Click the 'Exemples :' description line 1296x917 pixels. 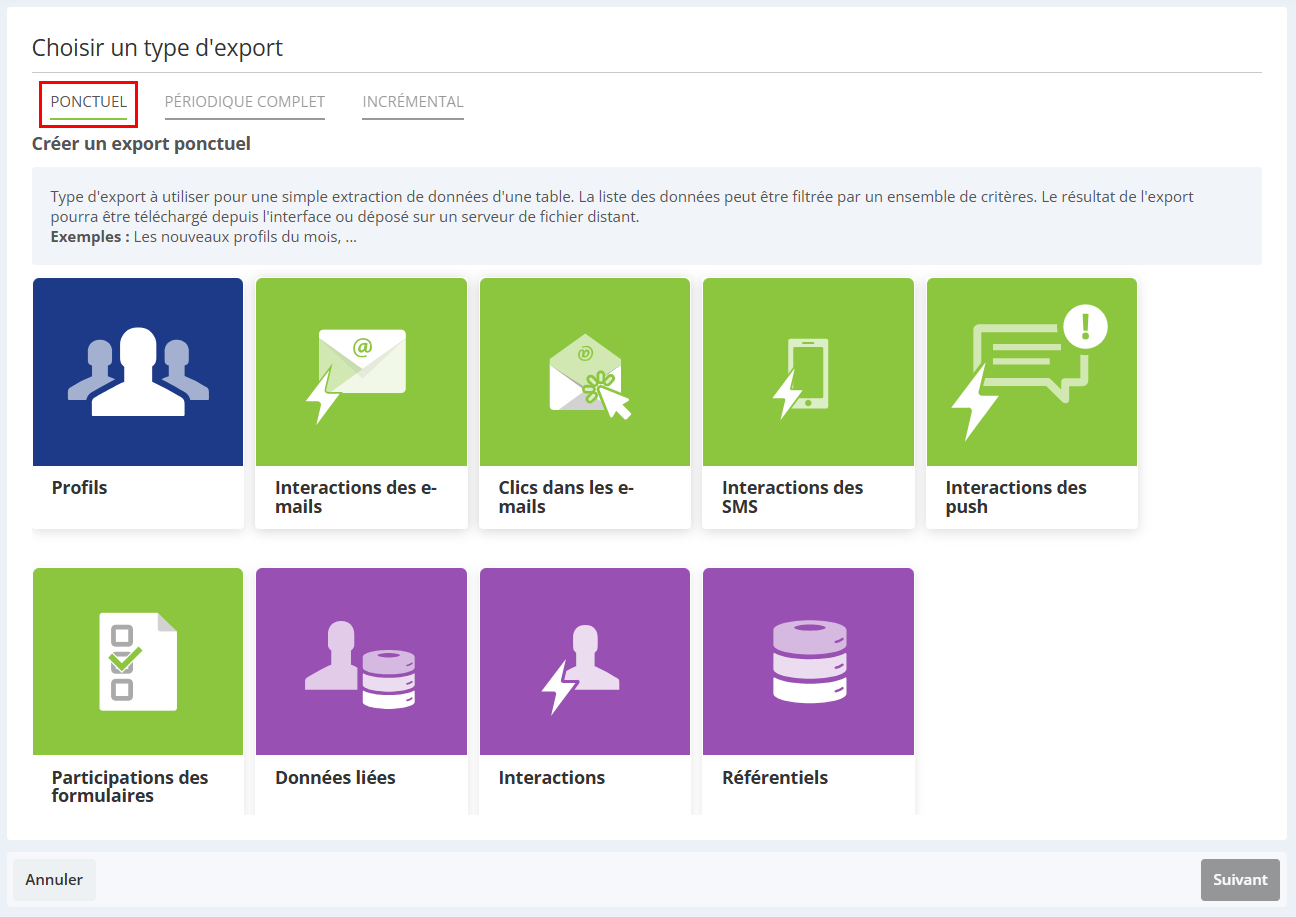click(204, 237)
